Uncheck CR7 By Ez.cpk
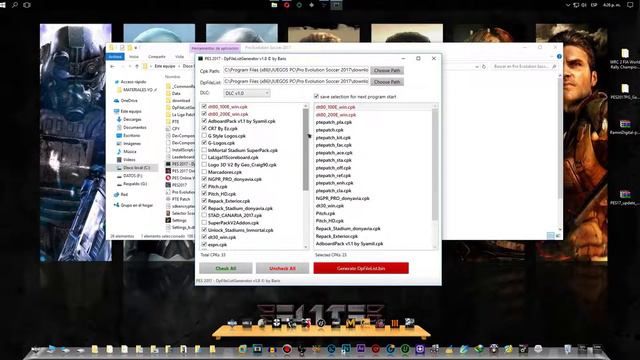640x360 pixels. point(204,128)
